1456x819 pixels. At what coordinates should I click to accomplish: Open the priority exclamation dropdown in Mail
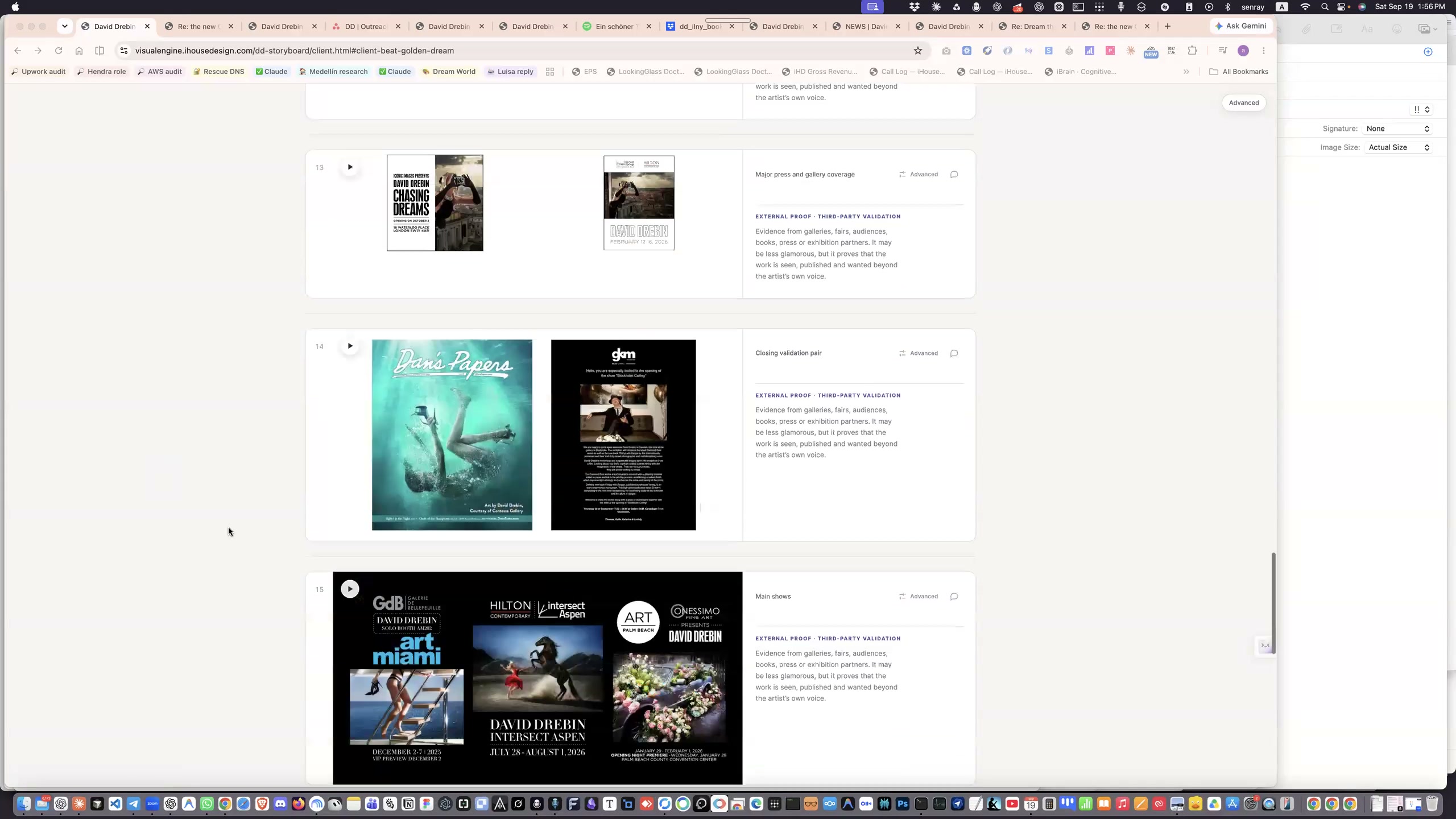1421,109
